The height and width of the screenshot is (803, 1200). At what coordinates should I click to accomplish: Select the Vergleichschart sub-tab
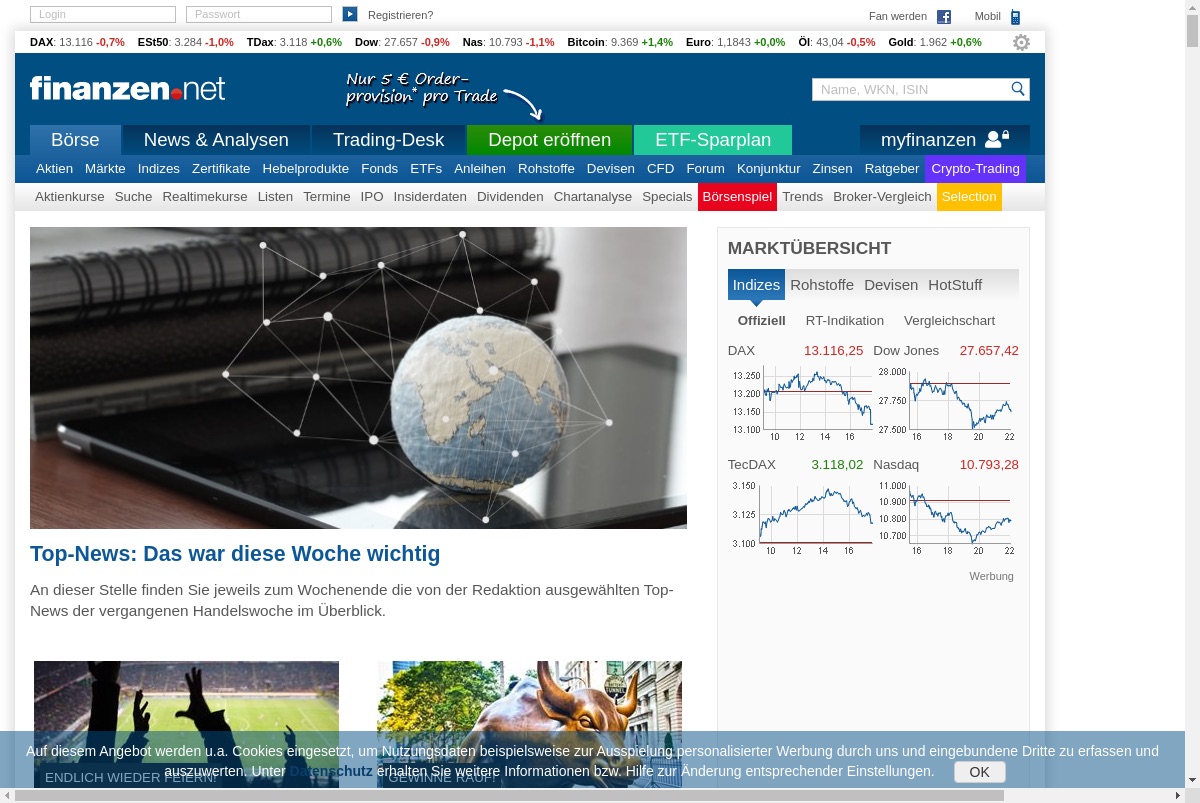[x=949, y=321]
